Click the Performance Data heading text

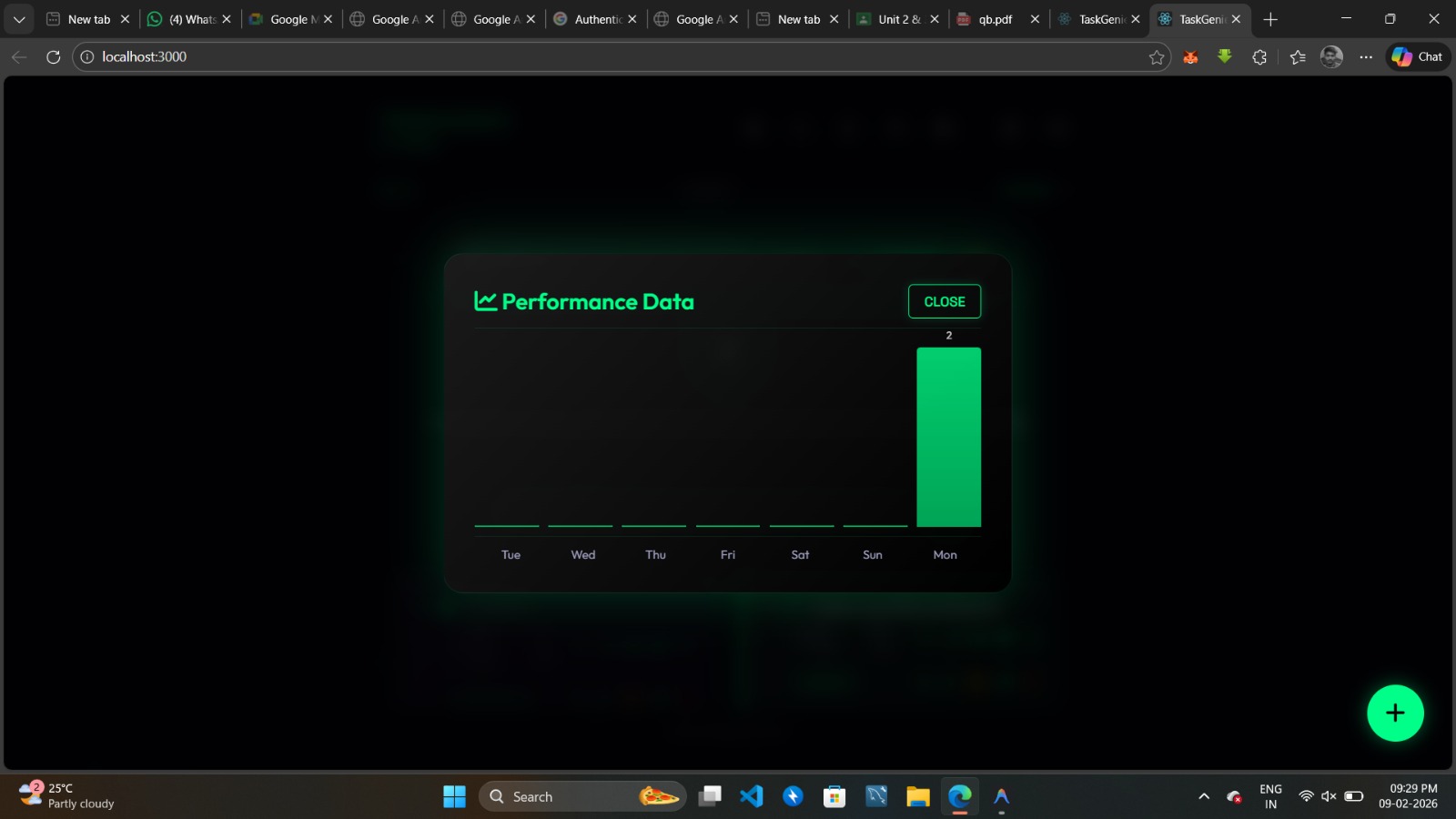(598, 301)
